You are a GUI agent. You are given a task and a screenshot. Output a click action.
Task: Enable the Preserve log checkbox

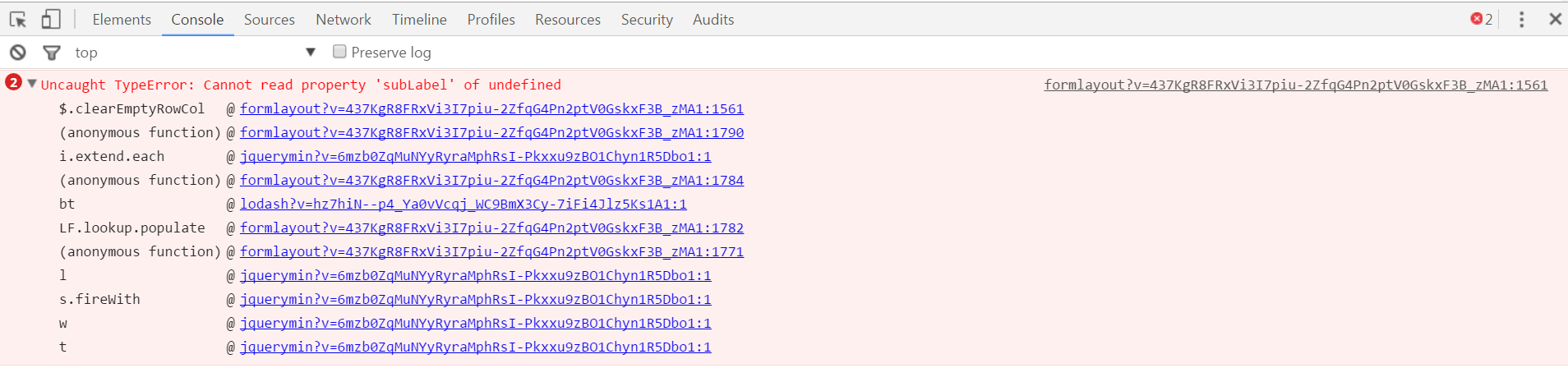tap(339, 52)
